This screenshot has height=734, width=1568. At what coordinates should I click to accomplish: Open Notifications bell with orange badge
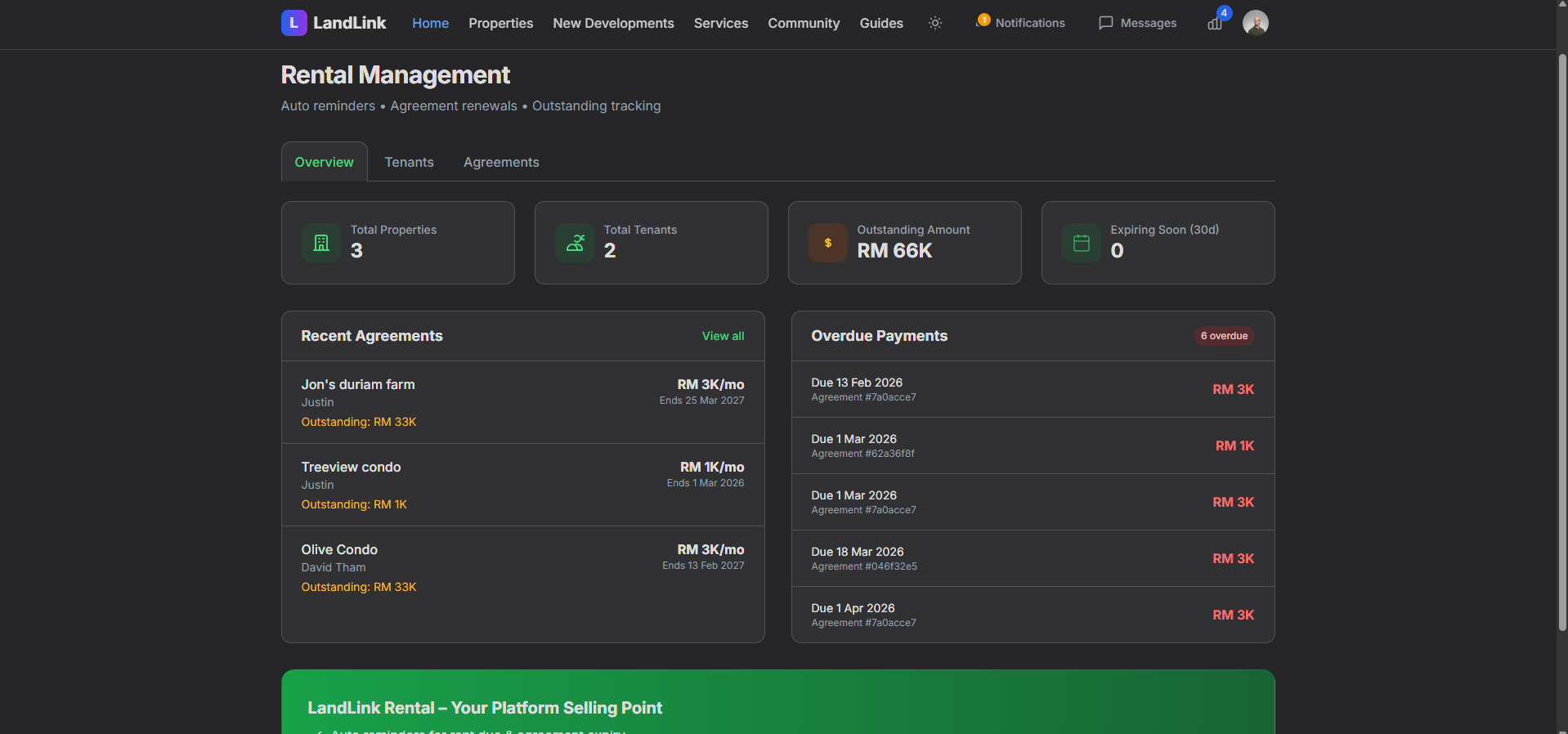(982, 21)
